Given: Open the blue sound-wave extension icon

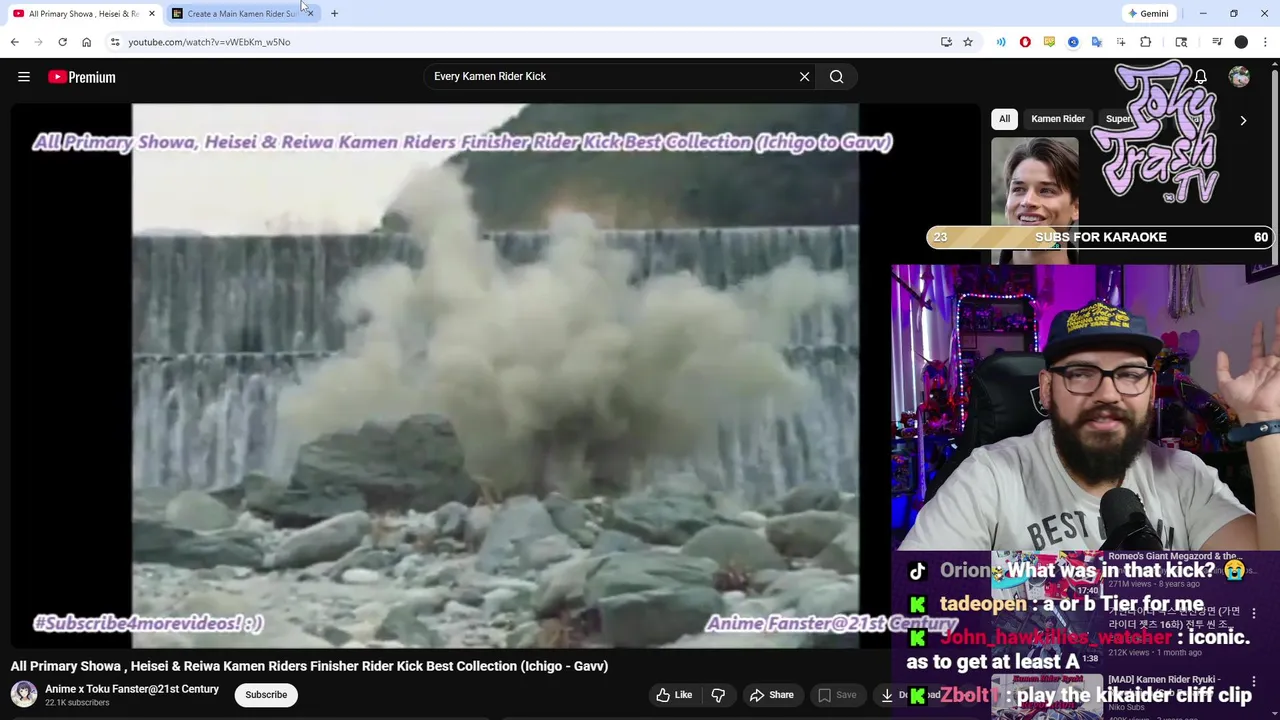Looking at the screenshot, I should coord(1001,42).
